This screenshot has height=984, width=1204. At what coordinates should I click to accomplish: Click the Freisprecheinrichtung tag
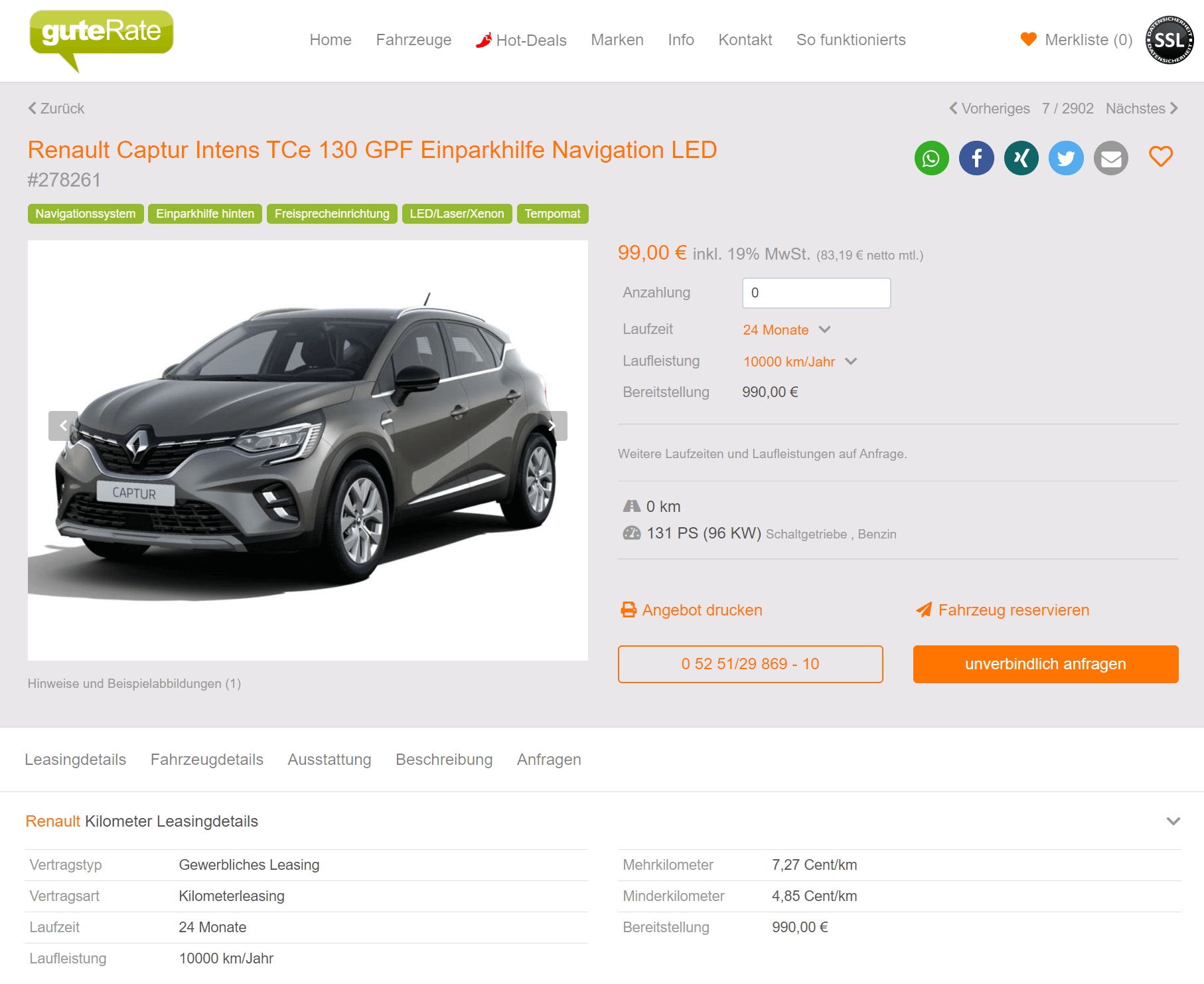[332, 214]
